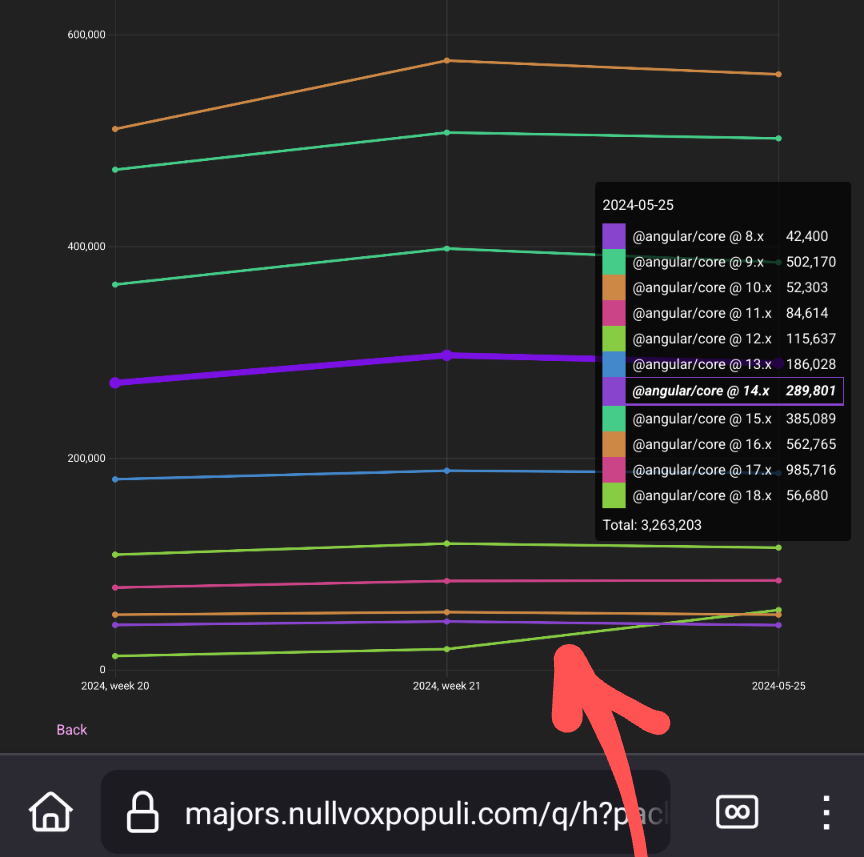Viewport: 864px width, 857px height.
Task: Click the lime swatch for @angular/core @ 12.x
Action: [x=614, y=339]
